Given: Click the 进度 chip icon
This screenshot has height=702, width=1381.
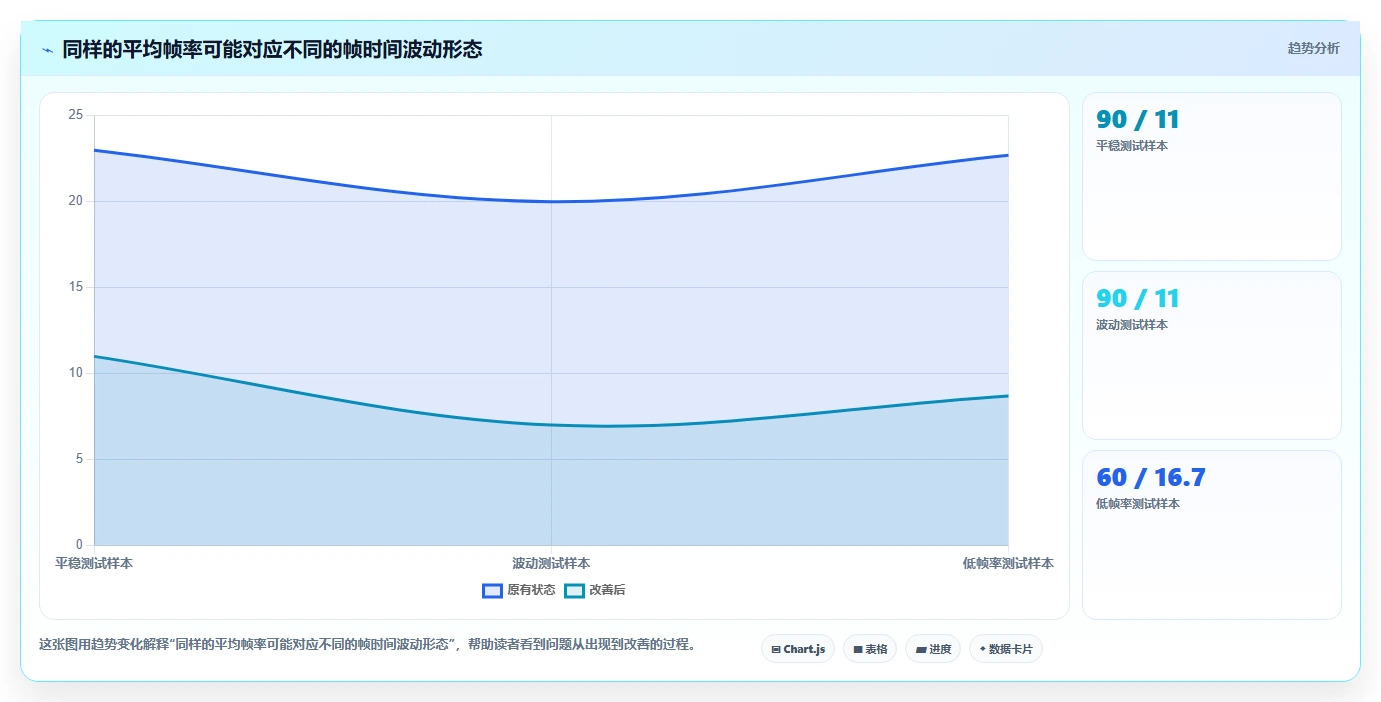Looking at the screenshot, I should pos(921,650).
